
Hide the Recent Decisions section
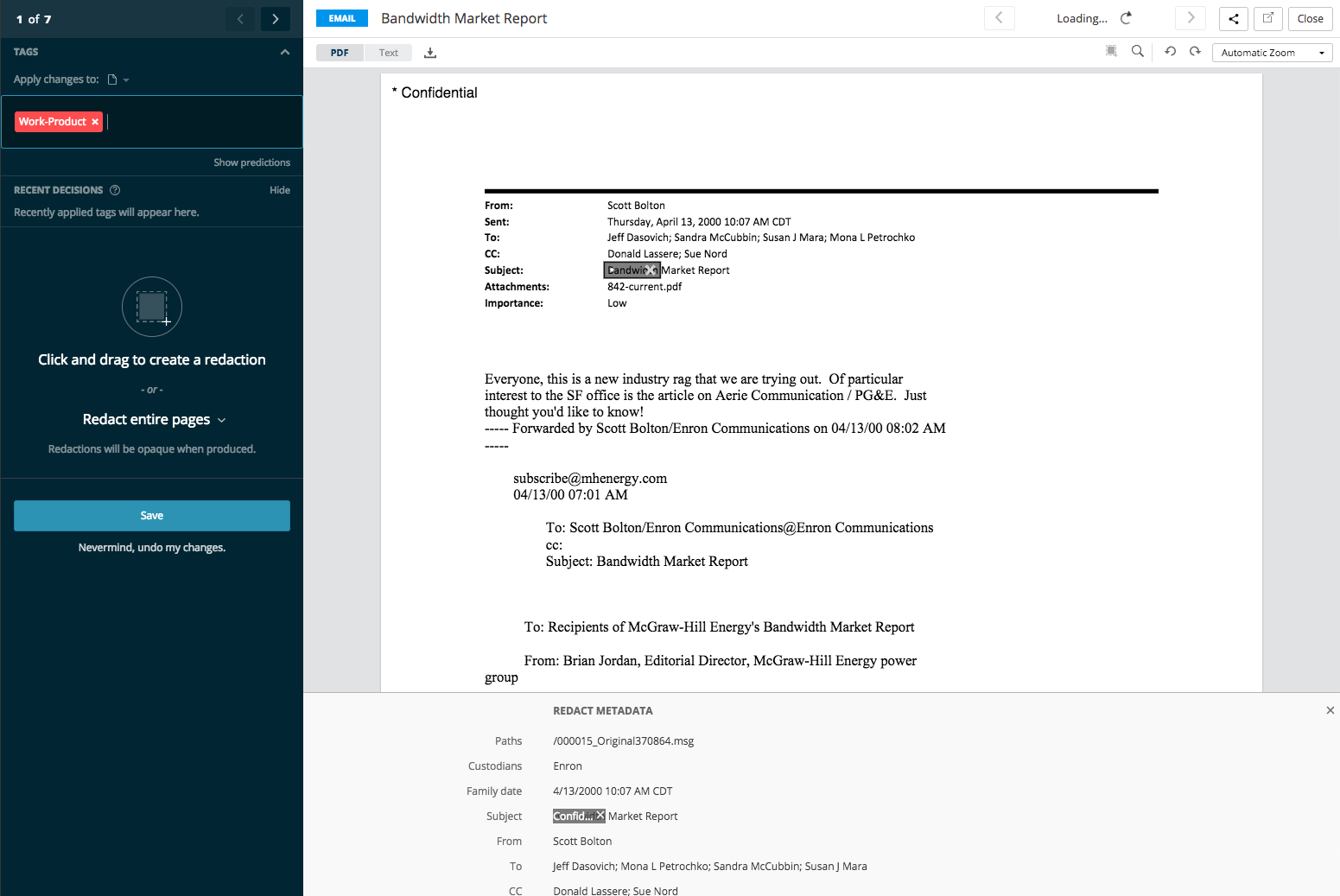[280, 190]
